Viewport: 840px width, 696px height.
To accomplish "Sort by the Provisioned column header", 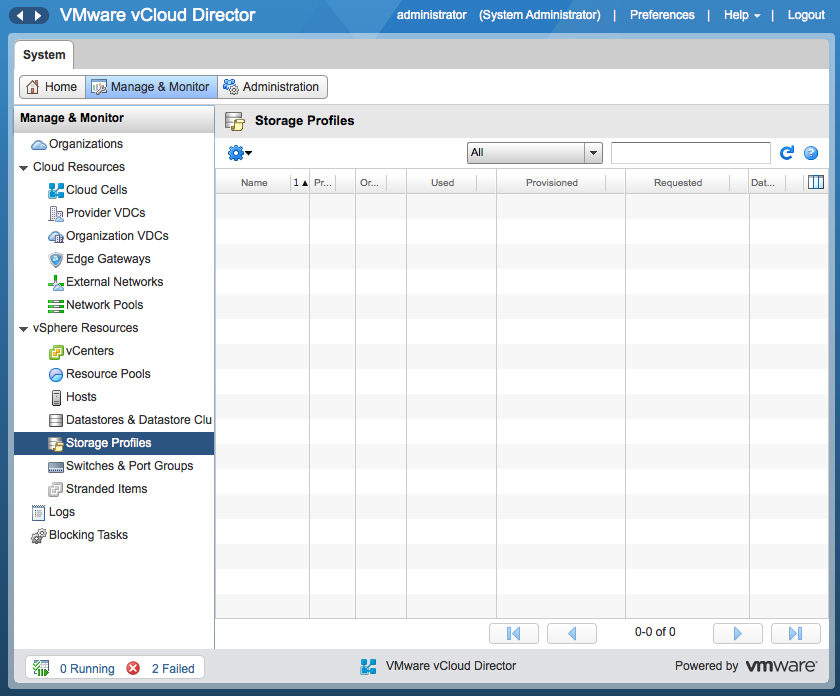I will 552,183.
